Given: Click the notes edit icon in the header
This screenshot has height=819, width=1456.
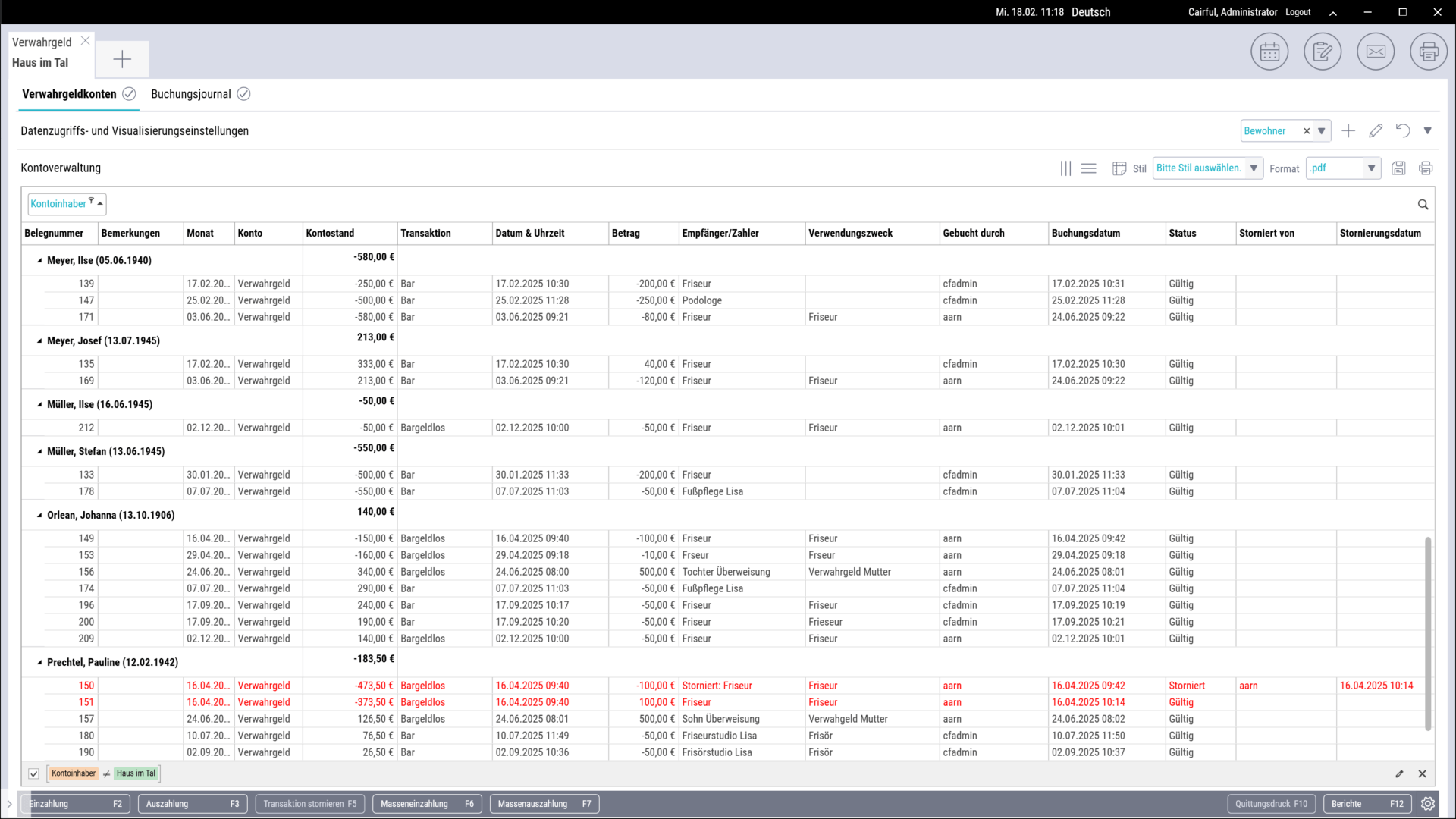Looking at the screenshot, I should pos(1323,52).
